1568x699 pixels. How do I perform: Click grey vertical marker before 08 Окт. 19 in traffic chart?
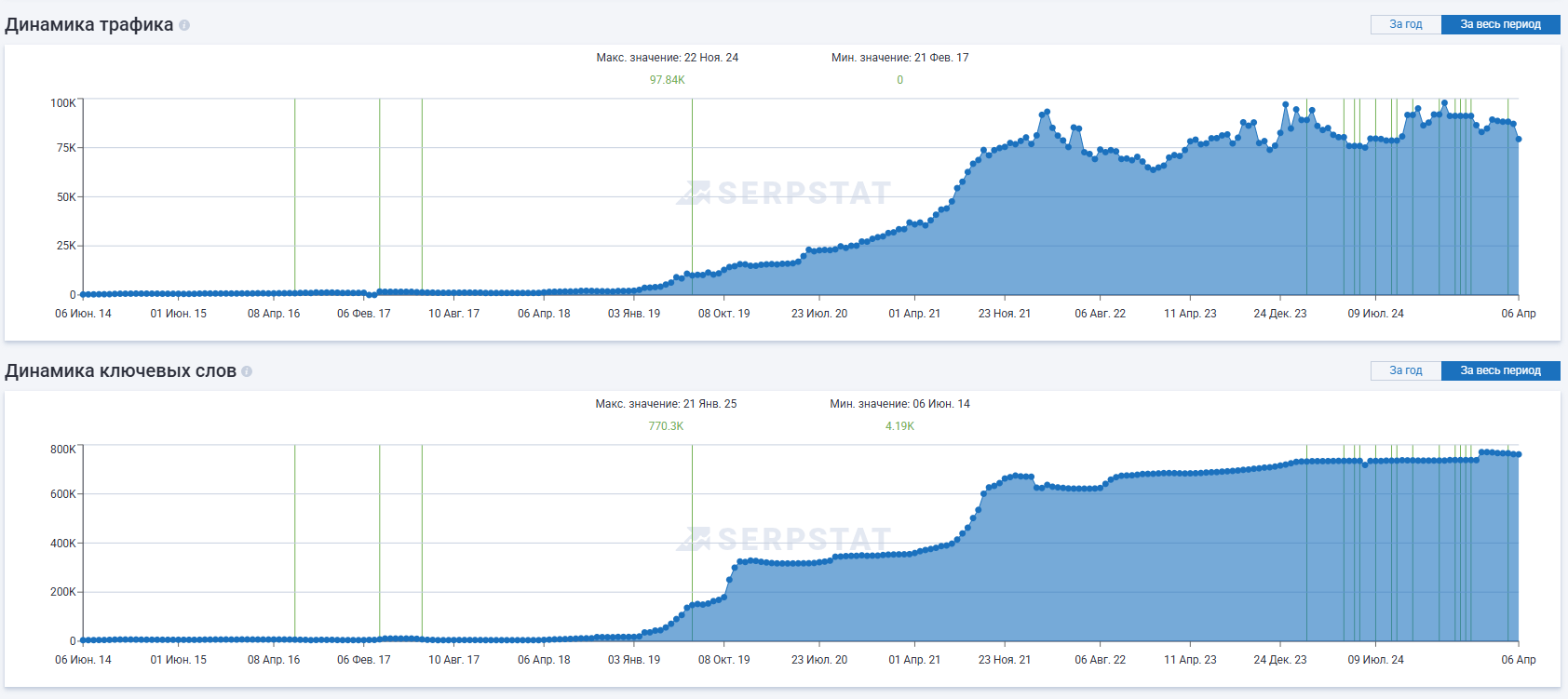click(692, 186)
